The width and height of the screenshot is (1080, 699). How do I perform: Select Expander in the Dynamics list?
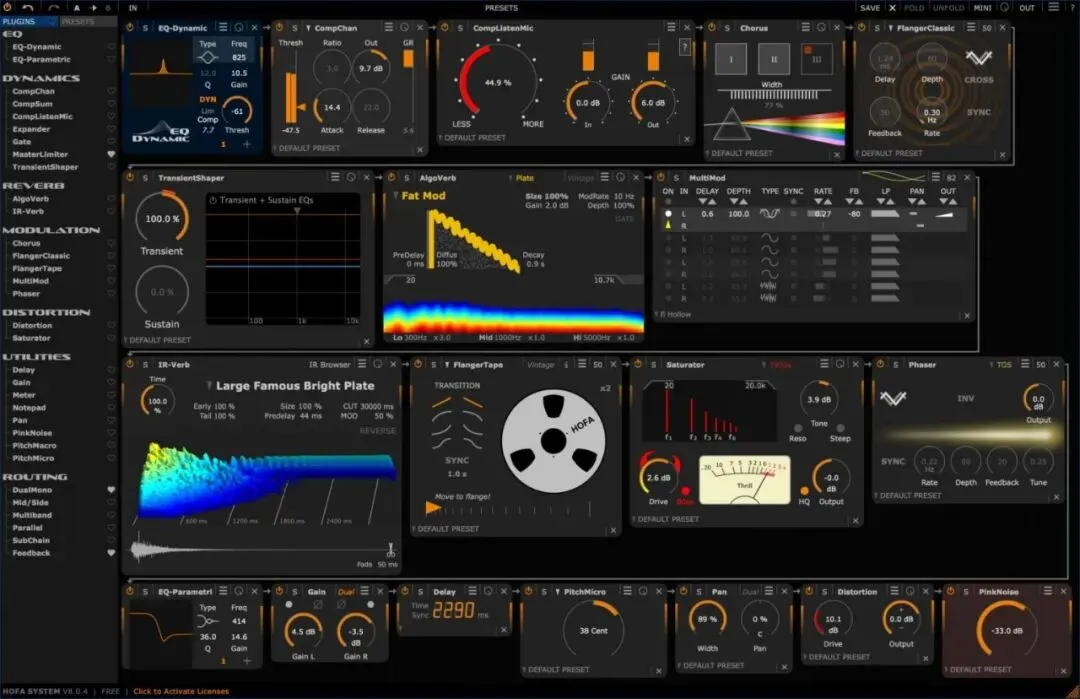pos(31,129)
